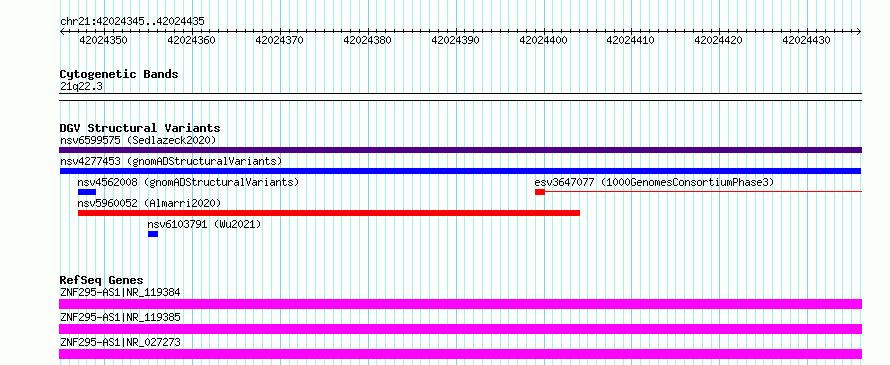The image size is (890, 365).
Task: Click the small blue nsv6103791 variant bar
Action: [x=153, y=234]
